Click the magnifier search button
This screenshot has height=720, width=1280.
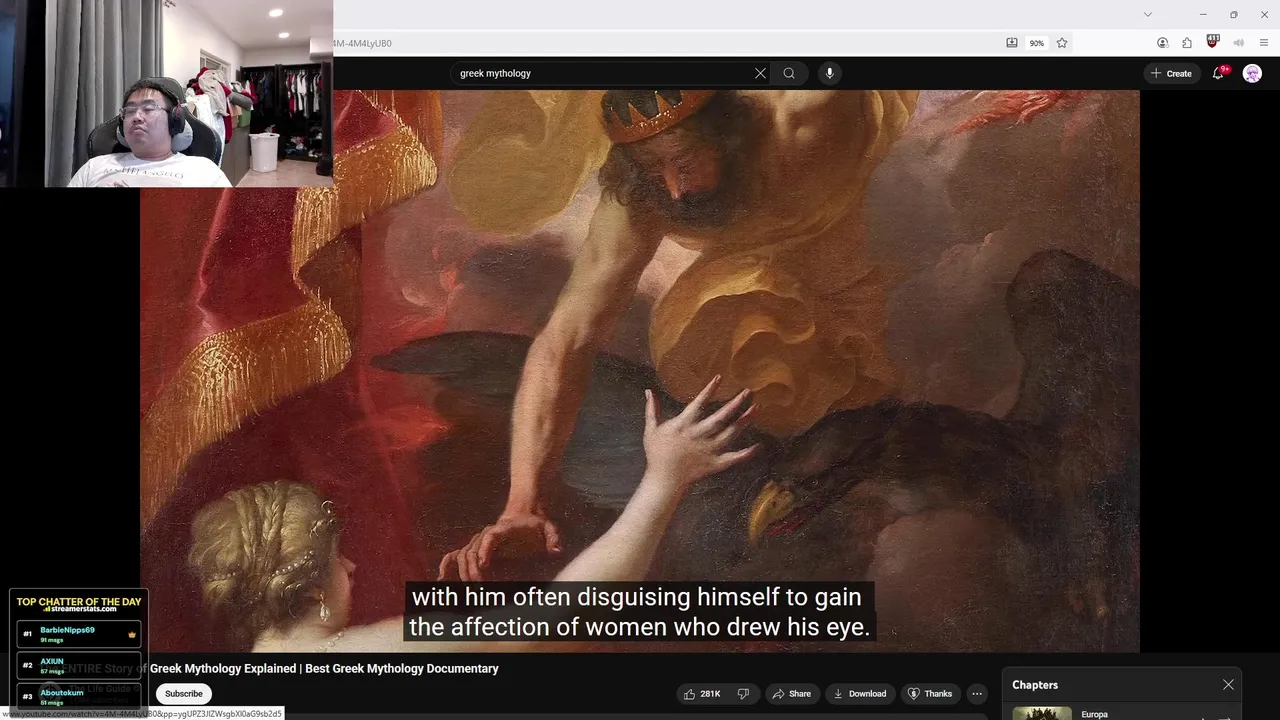pyautogui.click(x=789, y=73)
